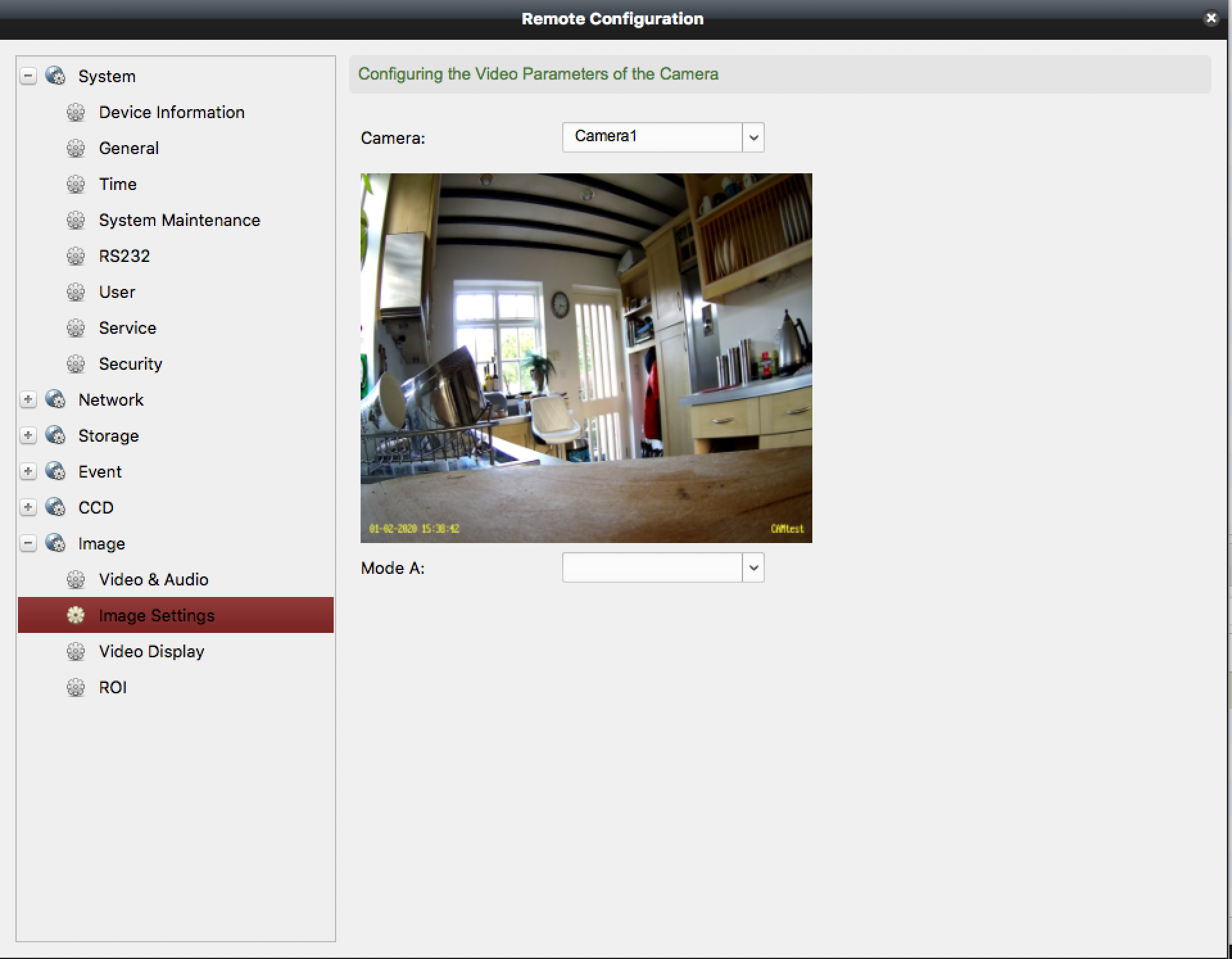This screenshot has height=959, width=1232.
Task: Select Video & Audio under Image menu
Action: (153, 579)
